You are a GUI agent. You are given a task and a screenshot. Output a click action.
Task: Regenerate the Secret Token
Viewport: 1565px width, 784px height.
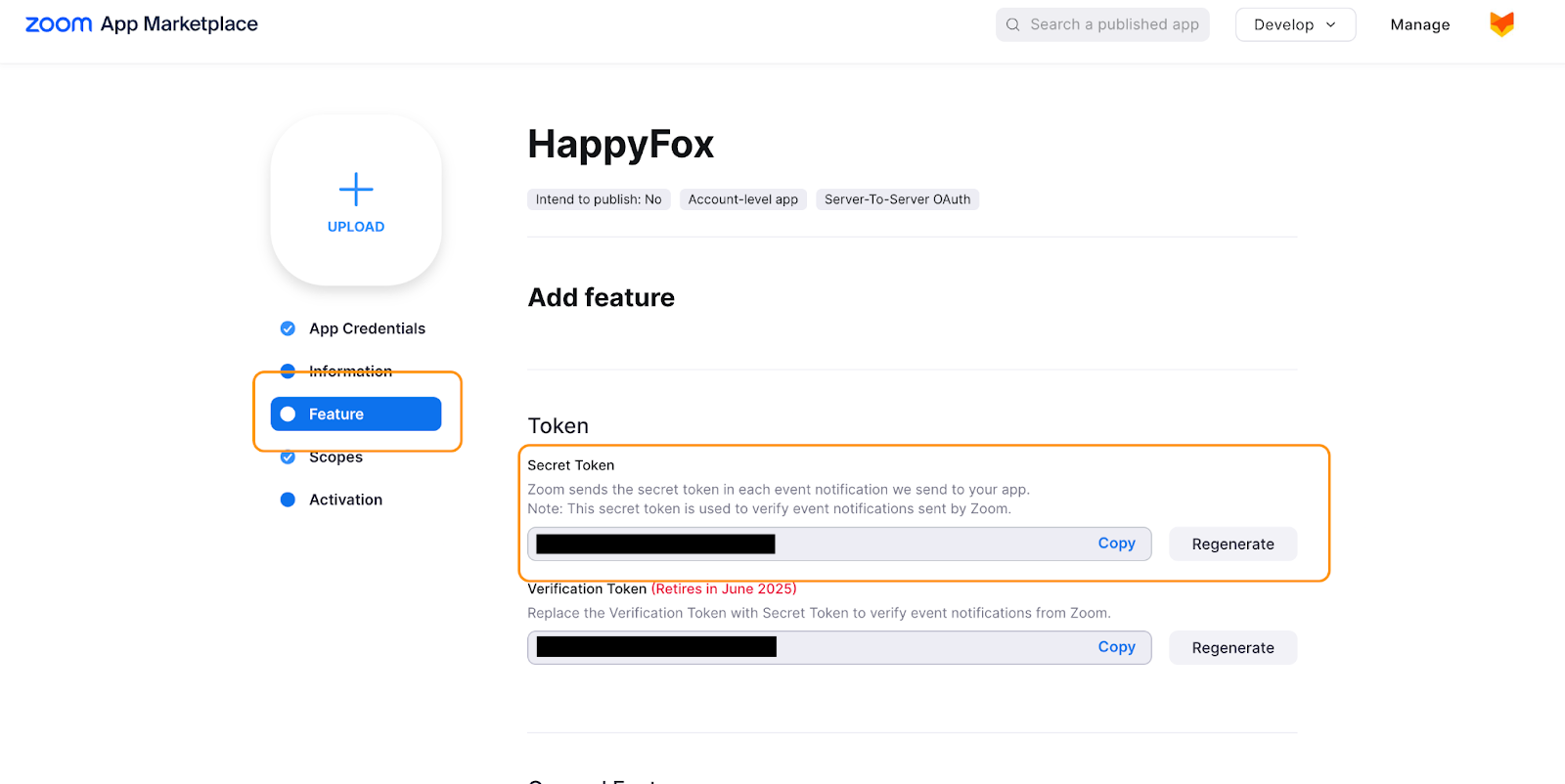coord(1232,544)
